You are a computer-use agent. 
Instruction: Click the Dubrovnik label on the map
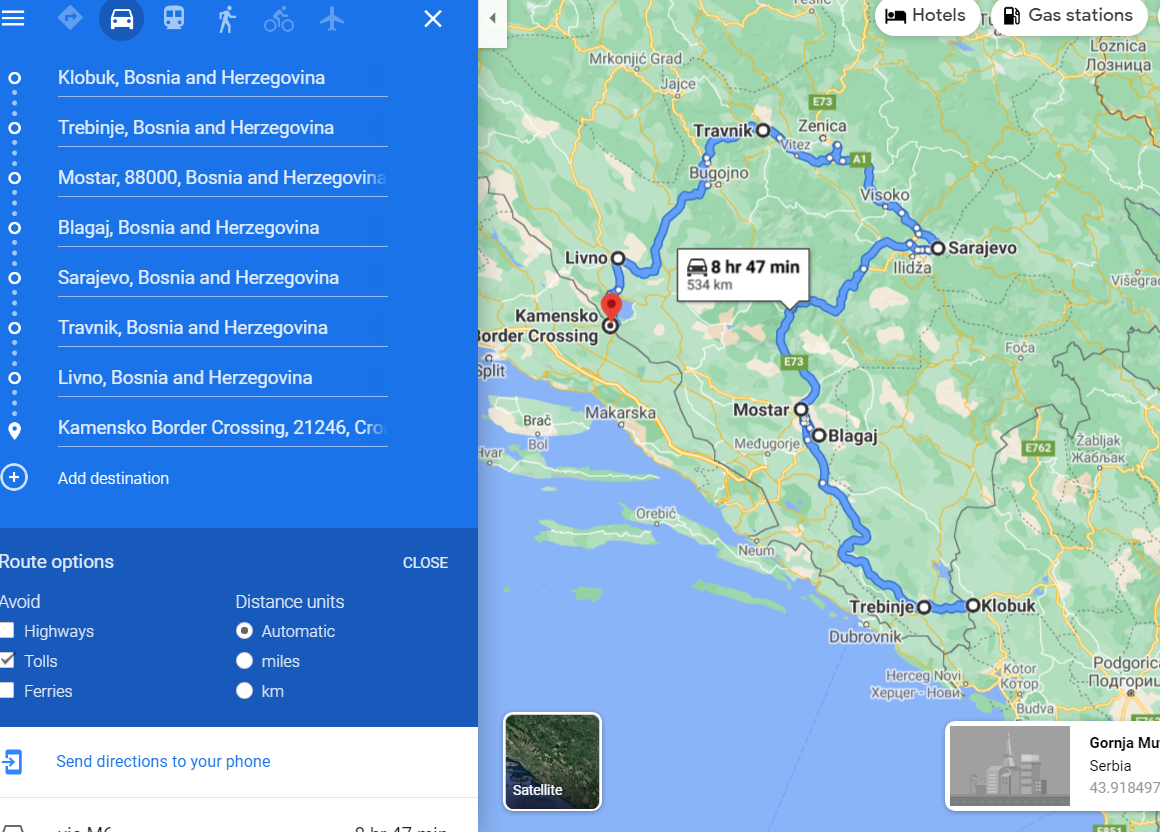point(865,637)
